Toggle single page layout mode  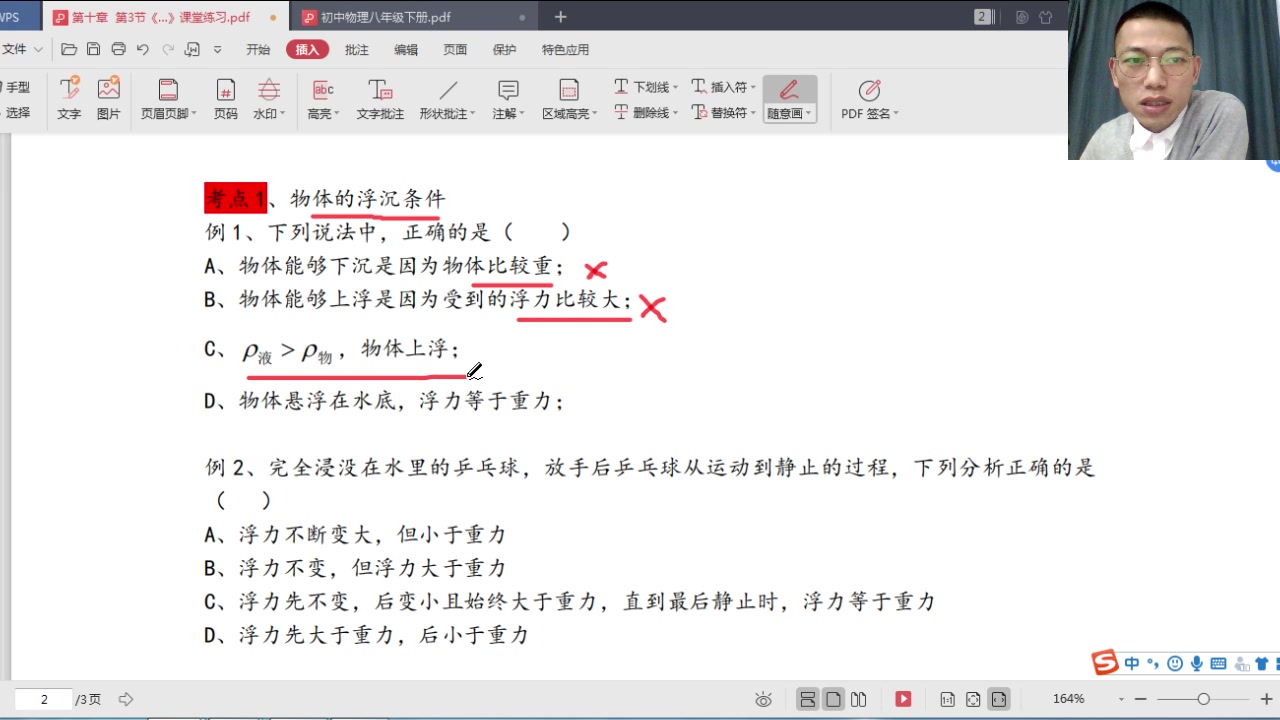point(833,699)
